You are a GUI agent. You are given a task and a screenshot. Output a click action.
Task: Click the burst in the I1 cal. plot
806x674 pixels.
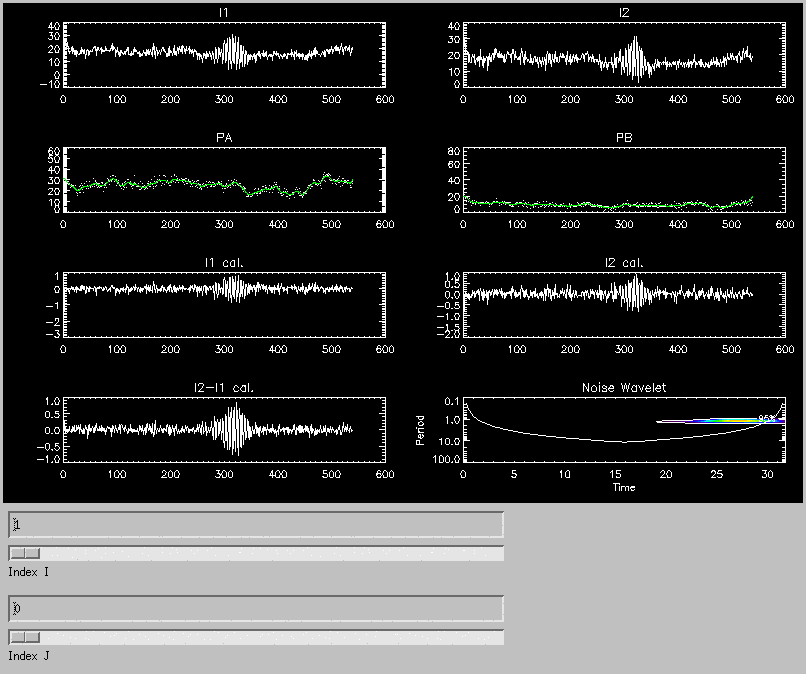[233, 289]
